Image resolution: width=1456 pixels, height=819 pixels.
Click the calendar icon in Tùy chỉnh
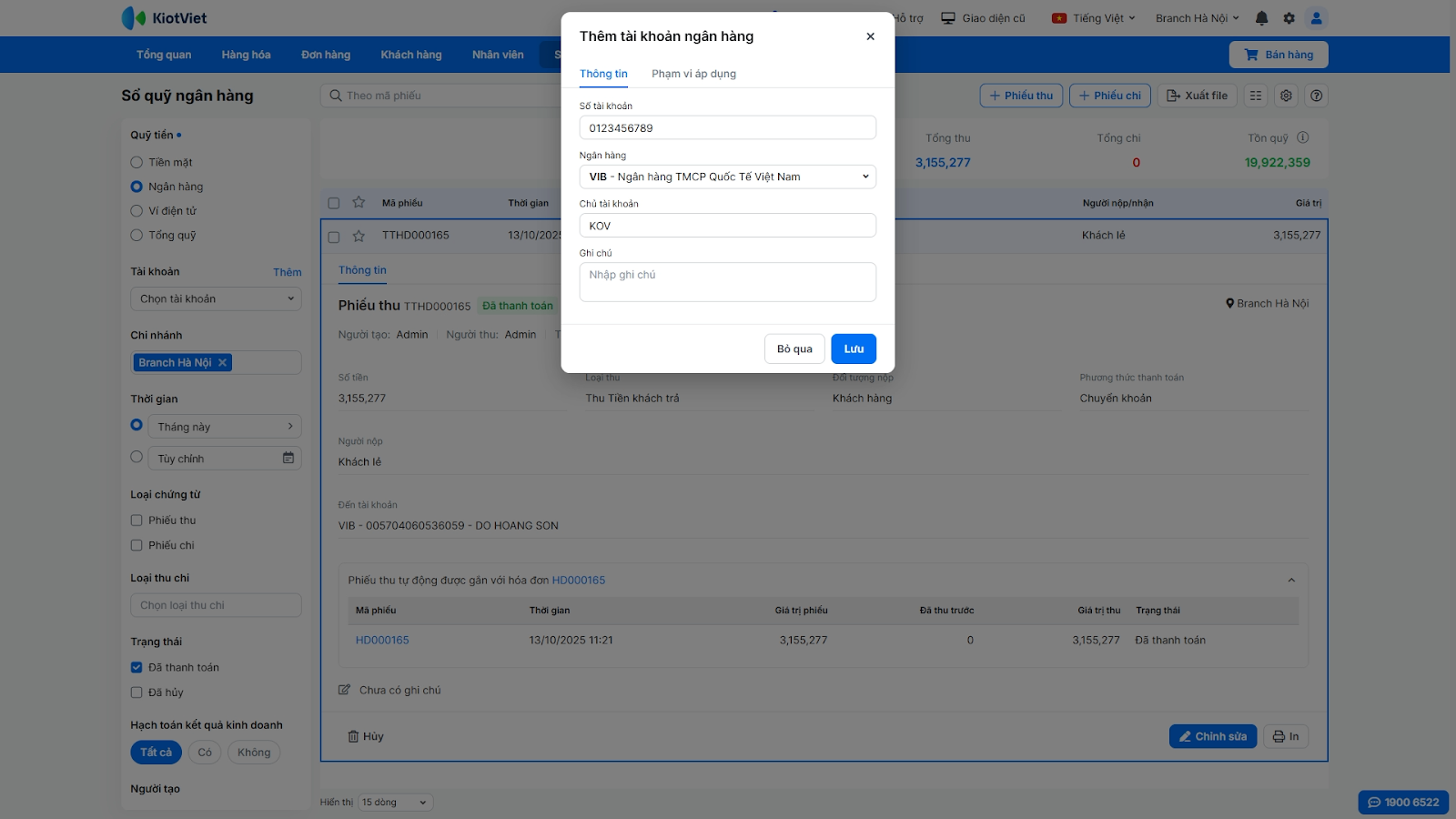click(x=288, y=458)
